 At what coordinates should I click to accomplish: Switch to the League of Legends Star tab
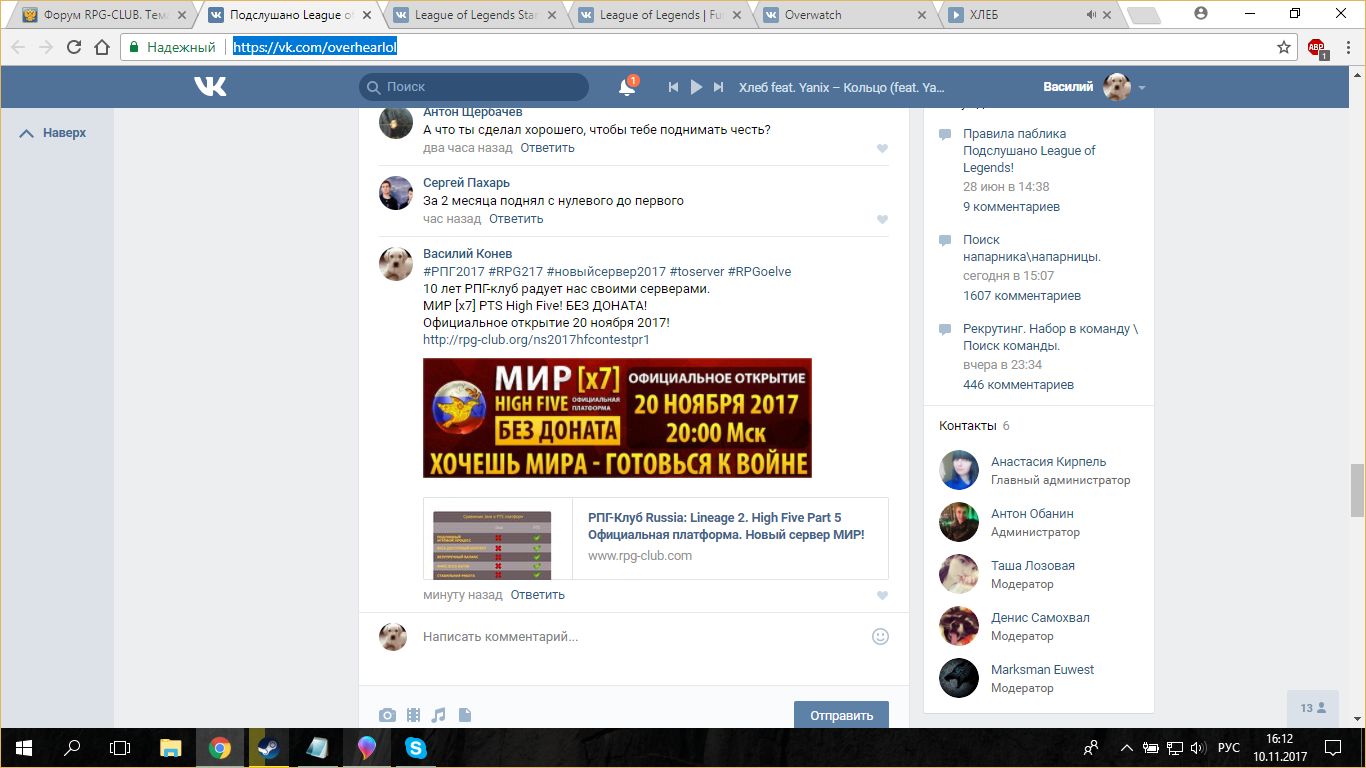(x=476, y=15)
